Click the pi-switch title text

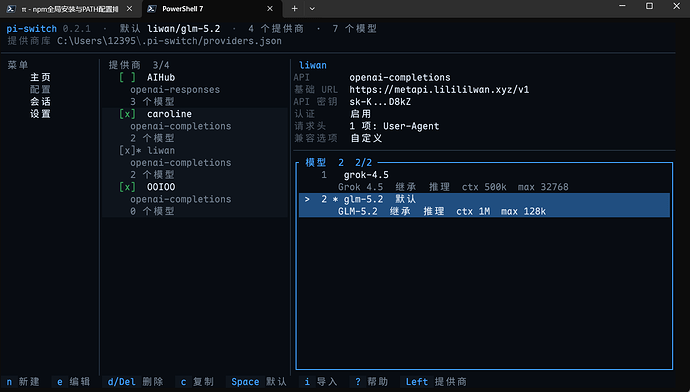tap(32, 29)
